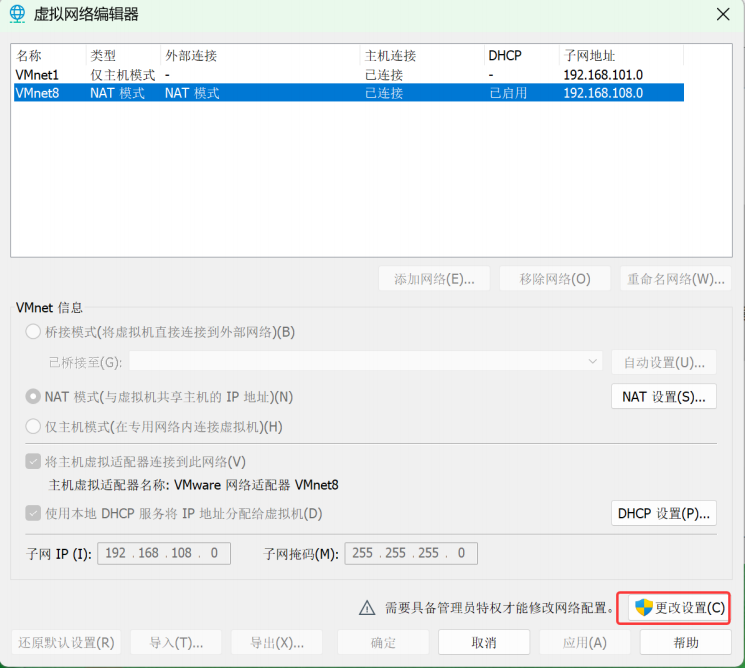Image resolution: width=747 pixels, height=671 pixels.
Task: Sort by 子网地址 column header
Action: pos(622,56)
